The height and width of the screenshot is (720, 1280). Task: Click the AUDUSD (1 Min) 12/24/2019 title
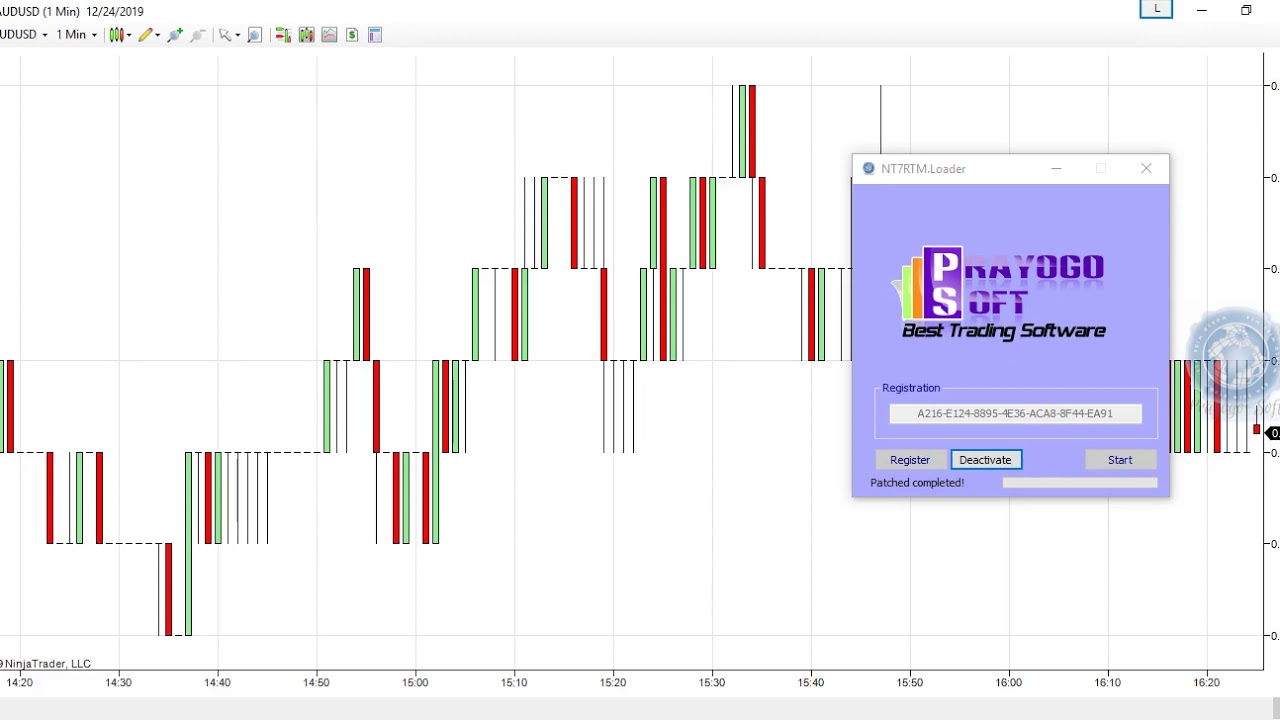click(72, 11)
